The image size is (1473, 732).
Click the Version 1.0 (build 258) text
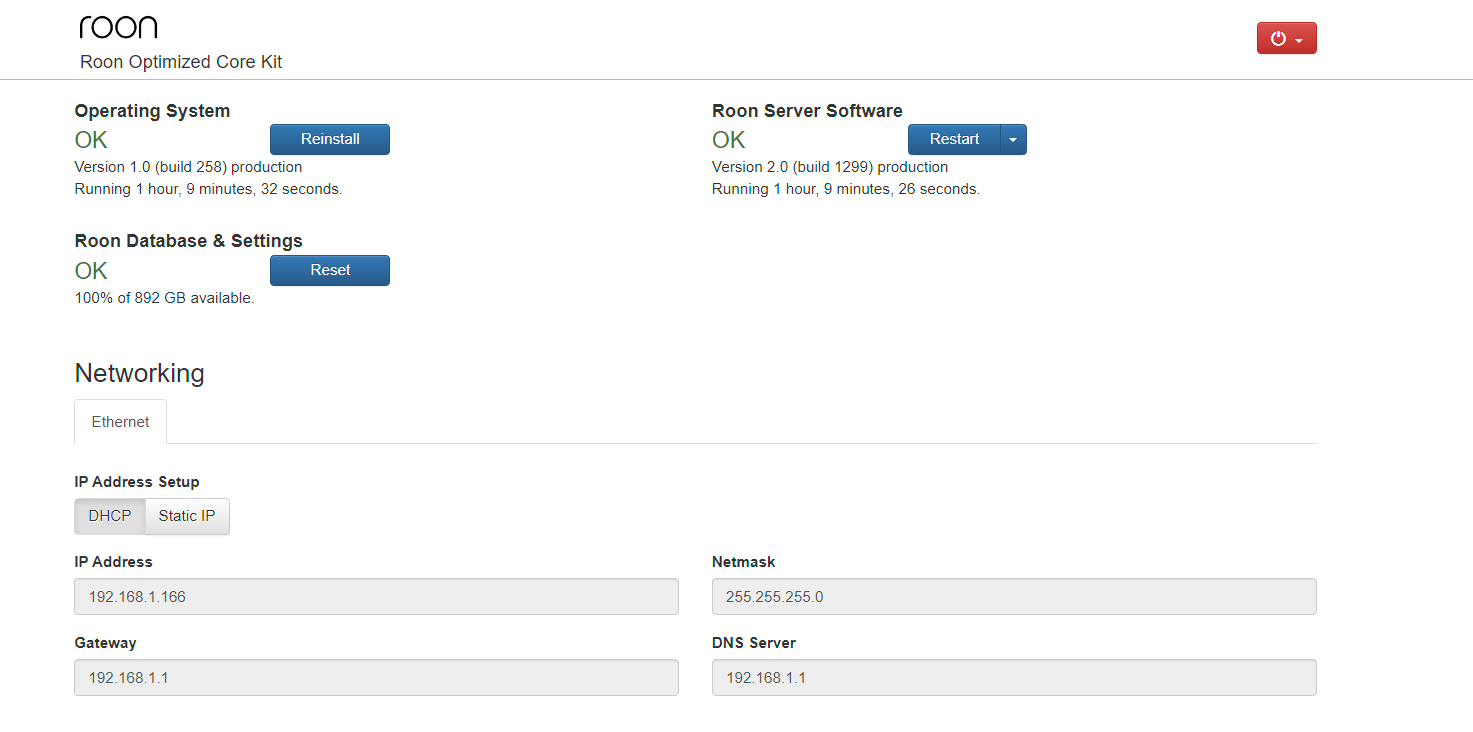click(188, 167)
